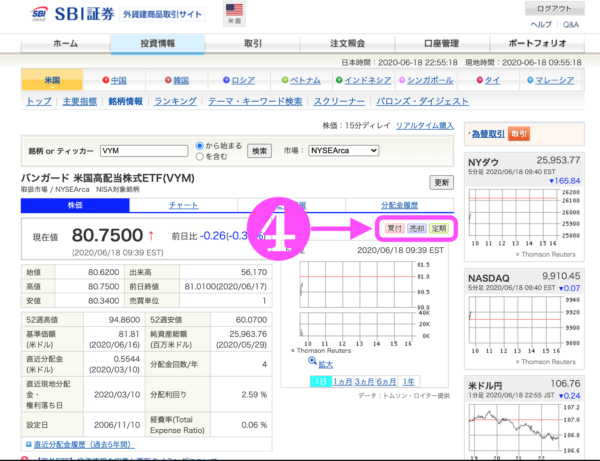600x461 pixels.
Task: Switch to the チャート tab
Action: coord(183,205)
